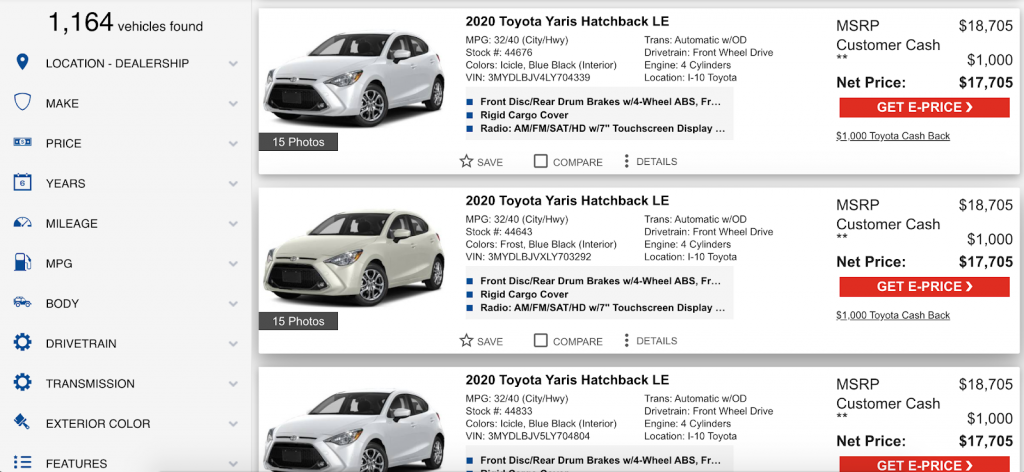Open $1,000 Toyota Cash Back link, second listing

[x=893, y=316]
